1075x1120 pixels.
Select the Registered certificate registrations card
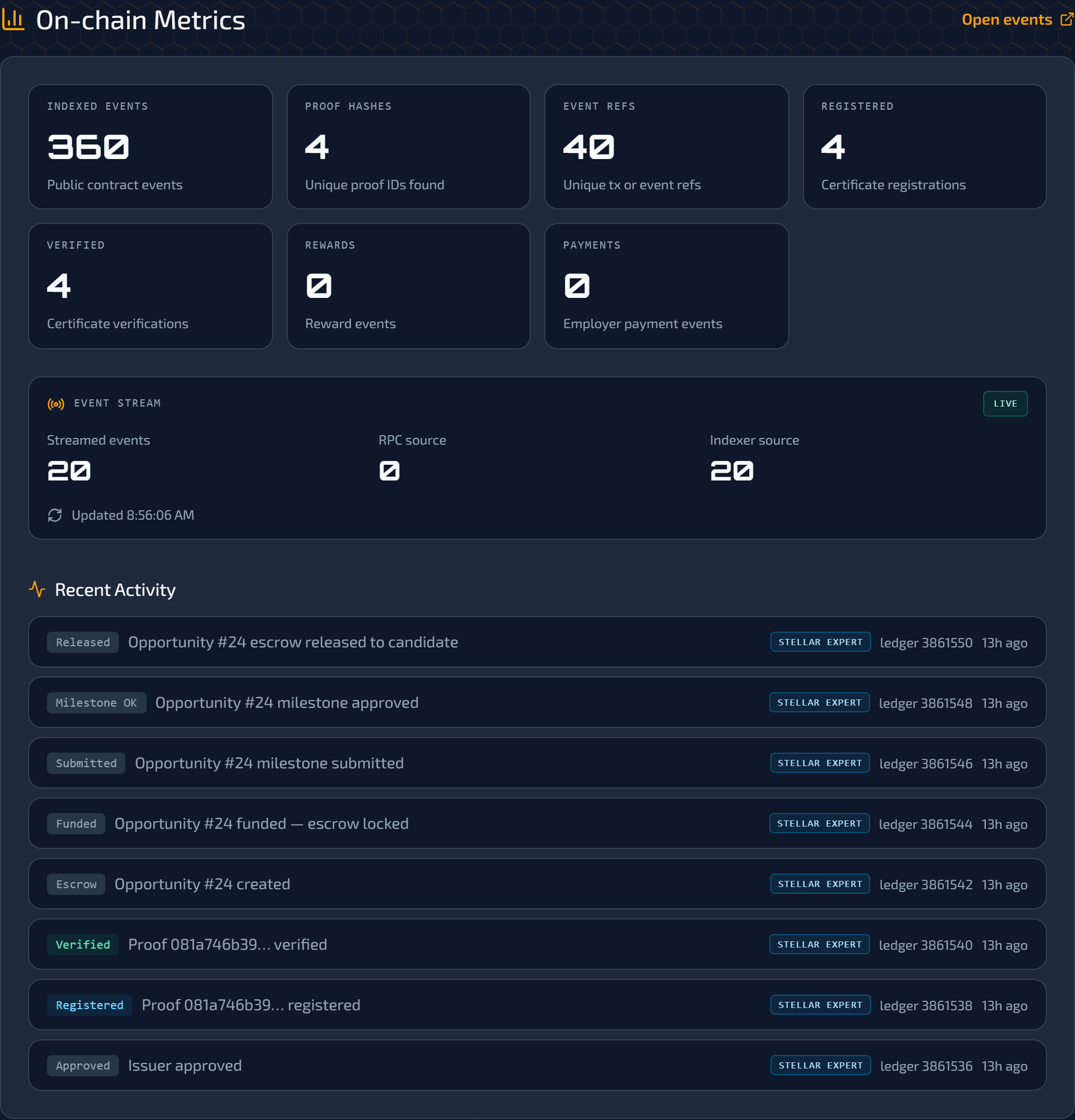pyautogui.click(x=925, y=147)
